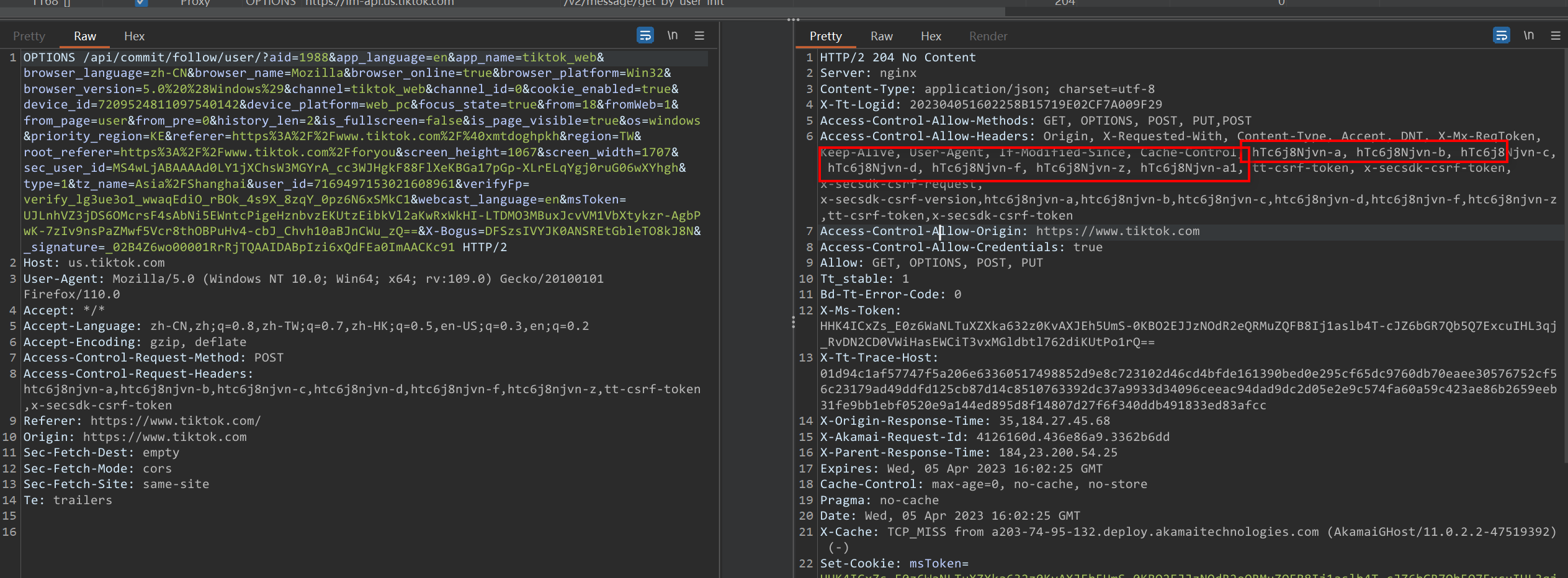Click 'Allow: GET, OPTIONS, POST, PUT' line
Screen dimensions: 1568x578
point(931,262)
